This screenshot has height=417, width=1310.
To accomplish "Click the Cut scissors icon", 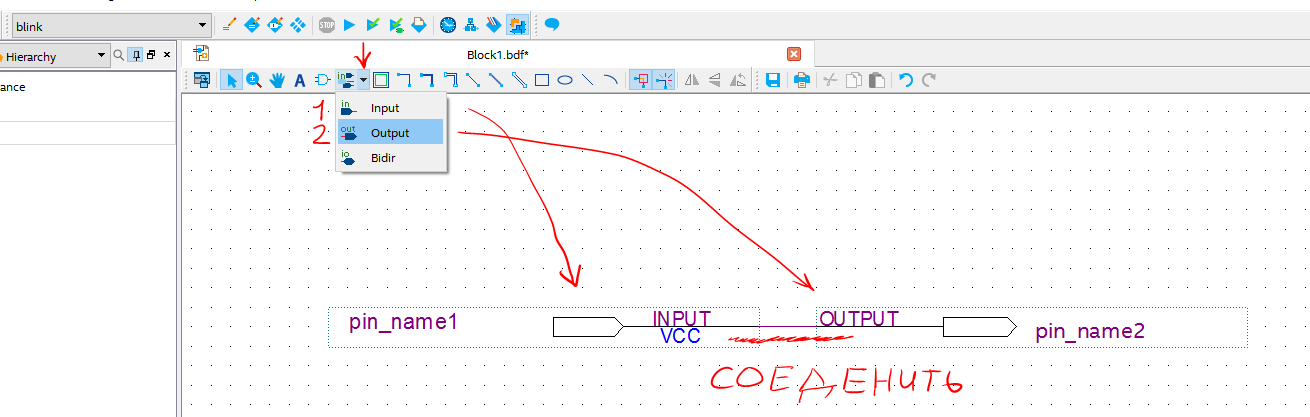I will [x=830, y=80].
